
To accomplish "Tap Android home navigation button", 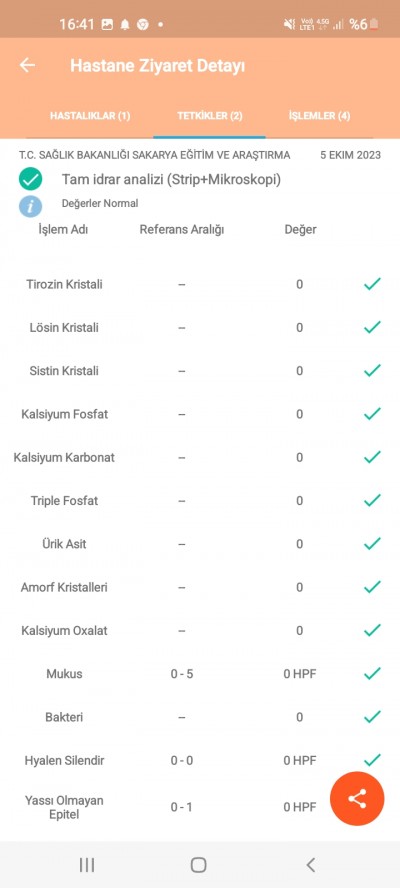I will pos(198,865).
